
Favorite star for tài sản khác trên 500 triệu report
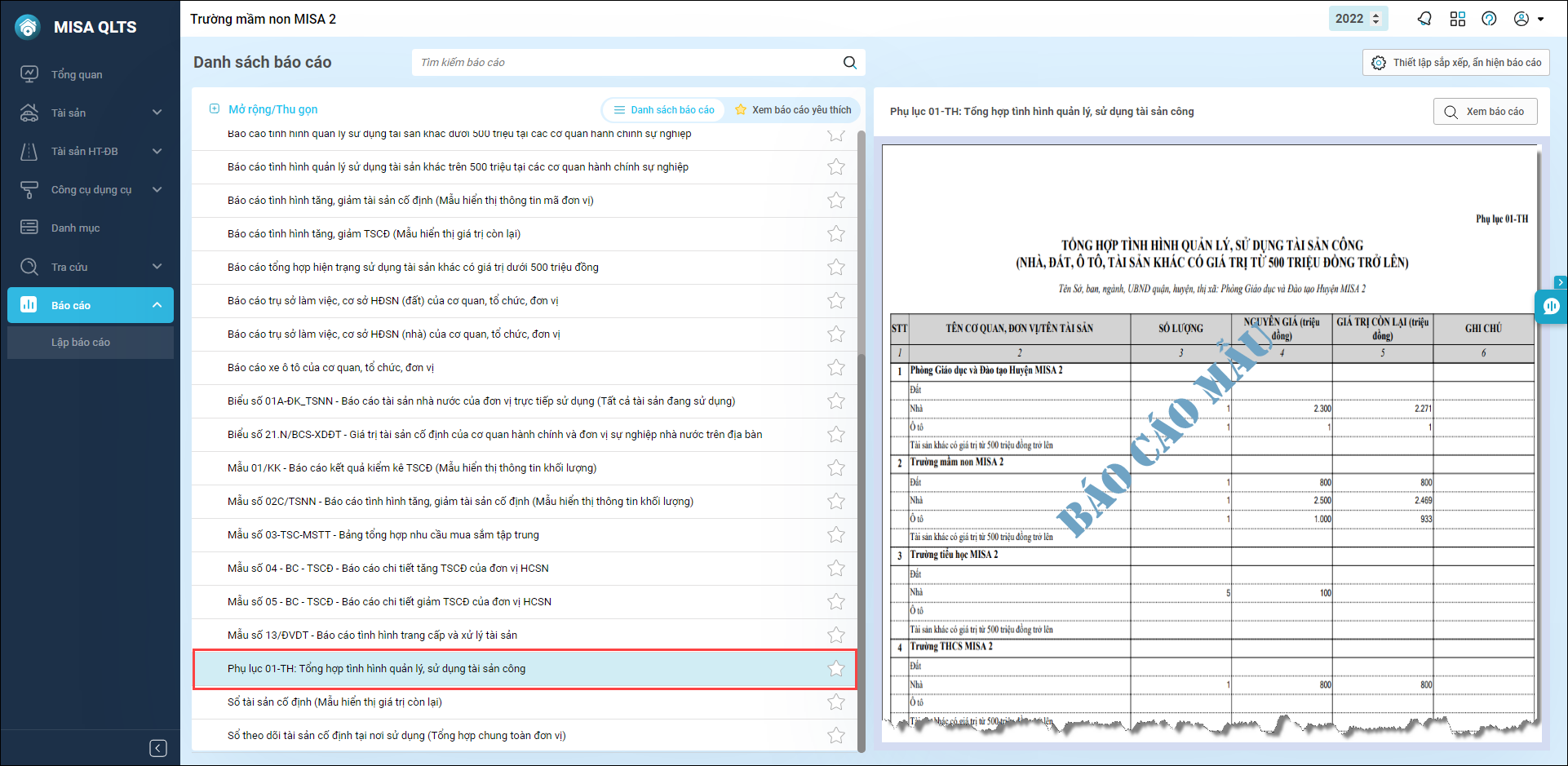tap(836, 167)
